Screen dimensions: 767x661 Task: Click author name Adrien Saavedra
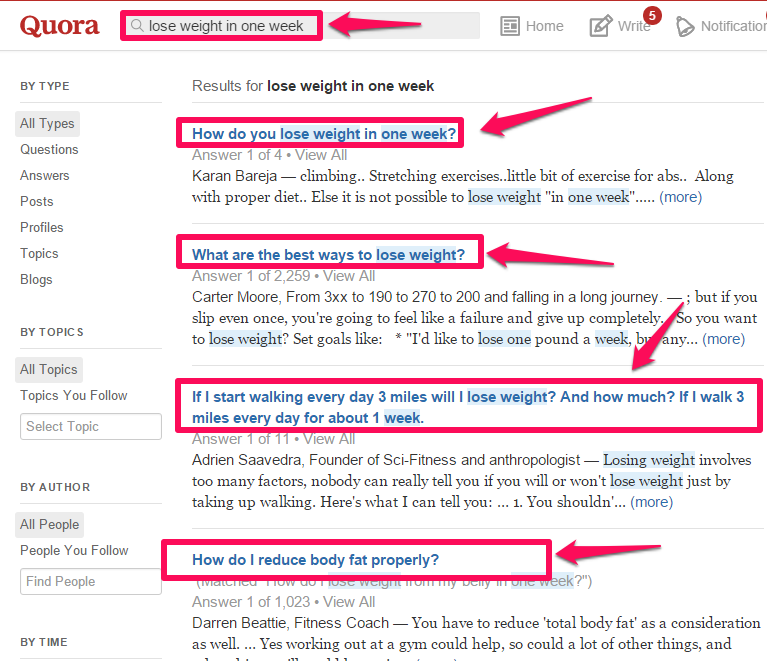(247, 459)
